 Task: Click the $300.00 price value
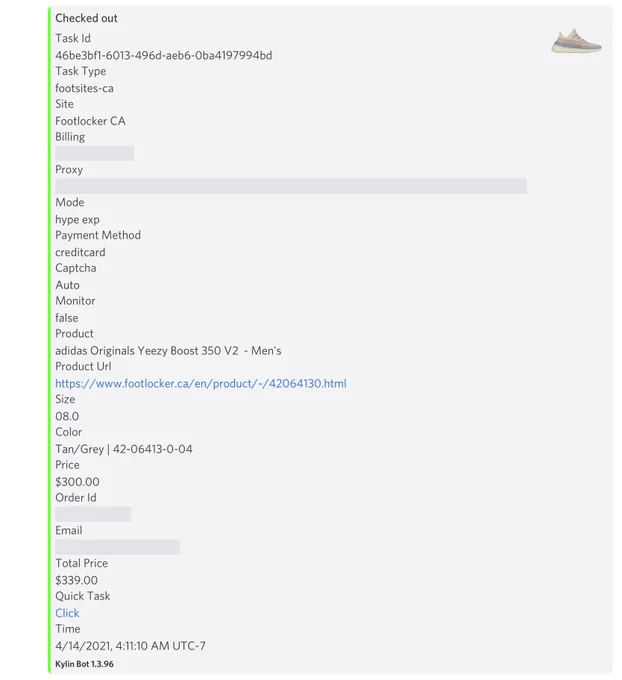pos(77,482)
